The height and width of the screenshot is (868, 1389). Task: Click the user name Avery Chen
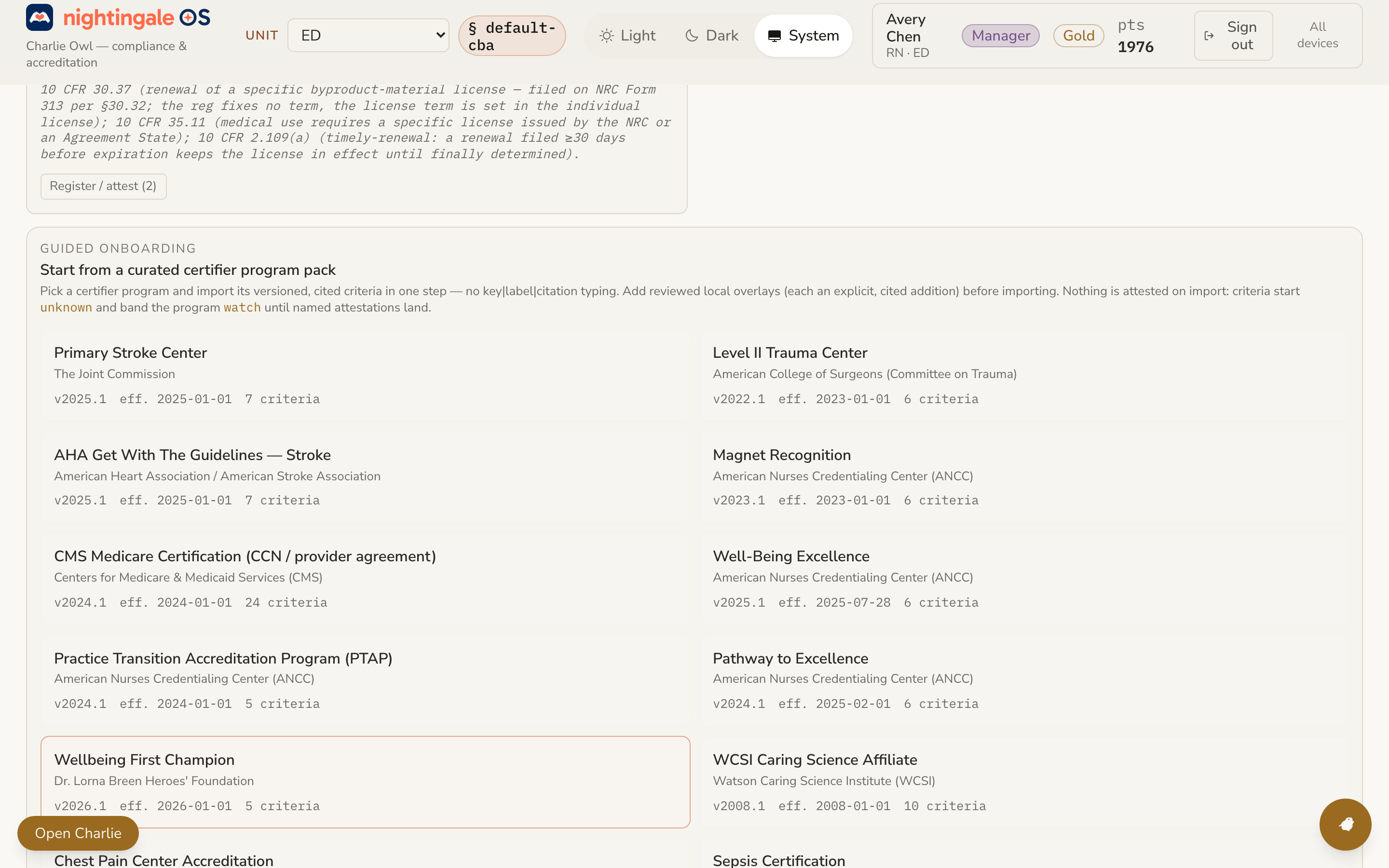(906, 27)
